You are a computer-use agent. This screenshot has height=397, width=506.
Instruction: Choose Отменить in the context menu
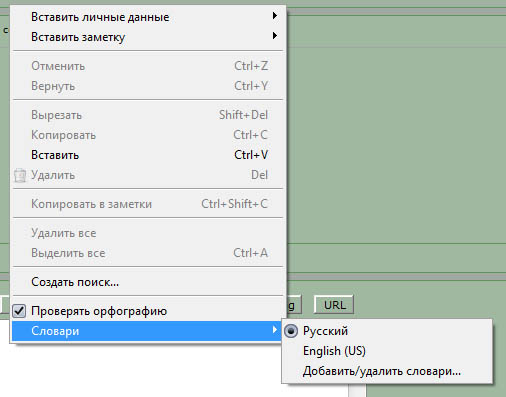coord(148,66)
